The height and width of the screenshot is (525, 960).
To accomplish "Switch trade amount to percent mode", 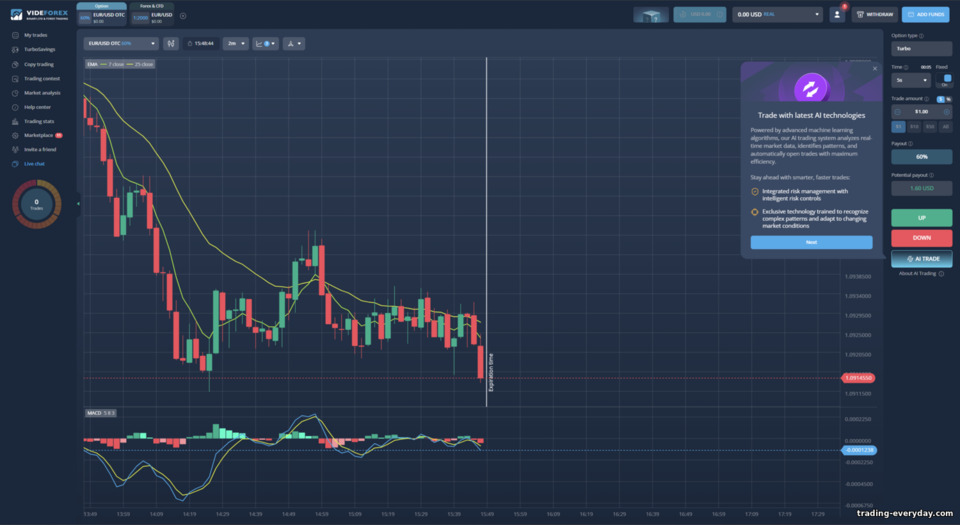I will click(x=948, y=99).
